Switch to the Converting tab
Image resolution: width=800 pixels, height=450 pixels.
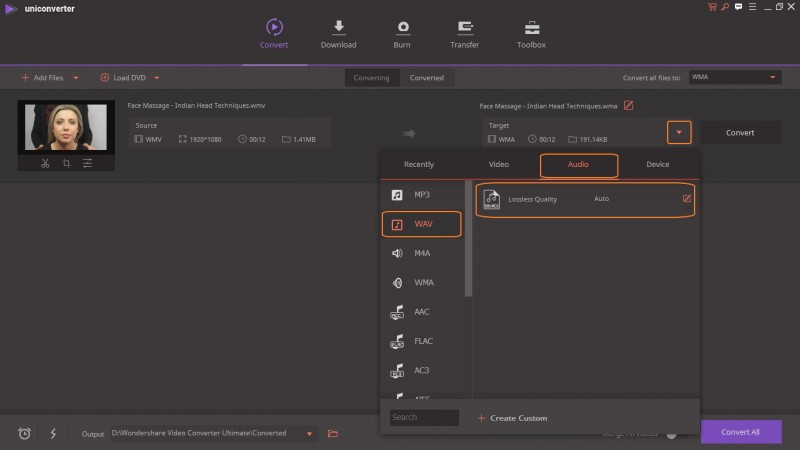(371, 78)
